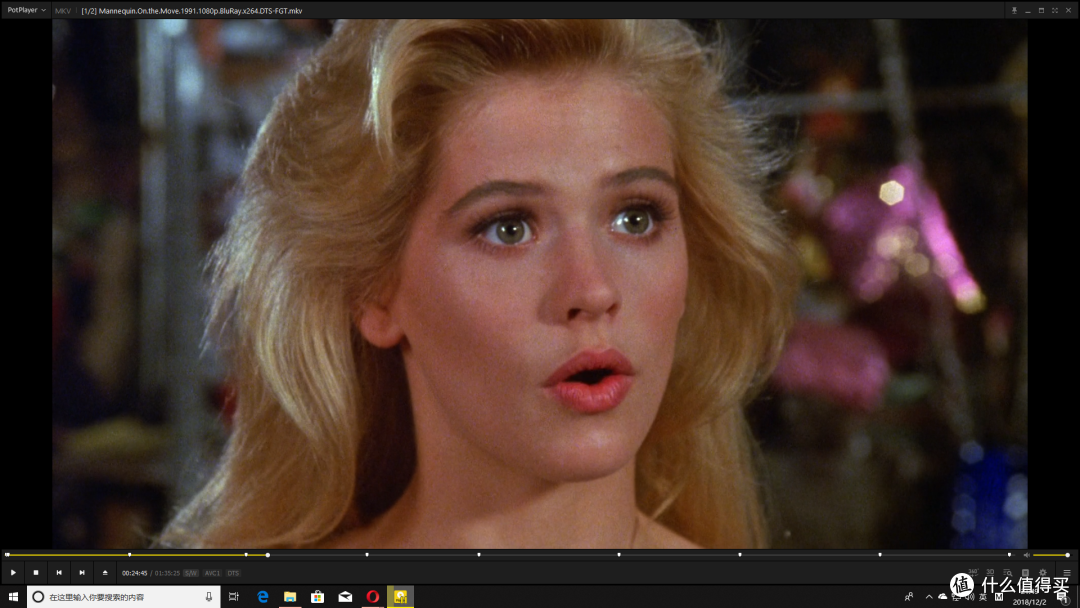Click the Stop playback button
This screenshot has width=1080, height=608.
pos(35,572)
